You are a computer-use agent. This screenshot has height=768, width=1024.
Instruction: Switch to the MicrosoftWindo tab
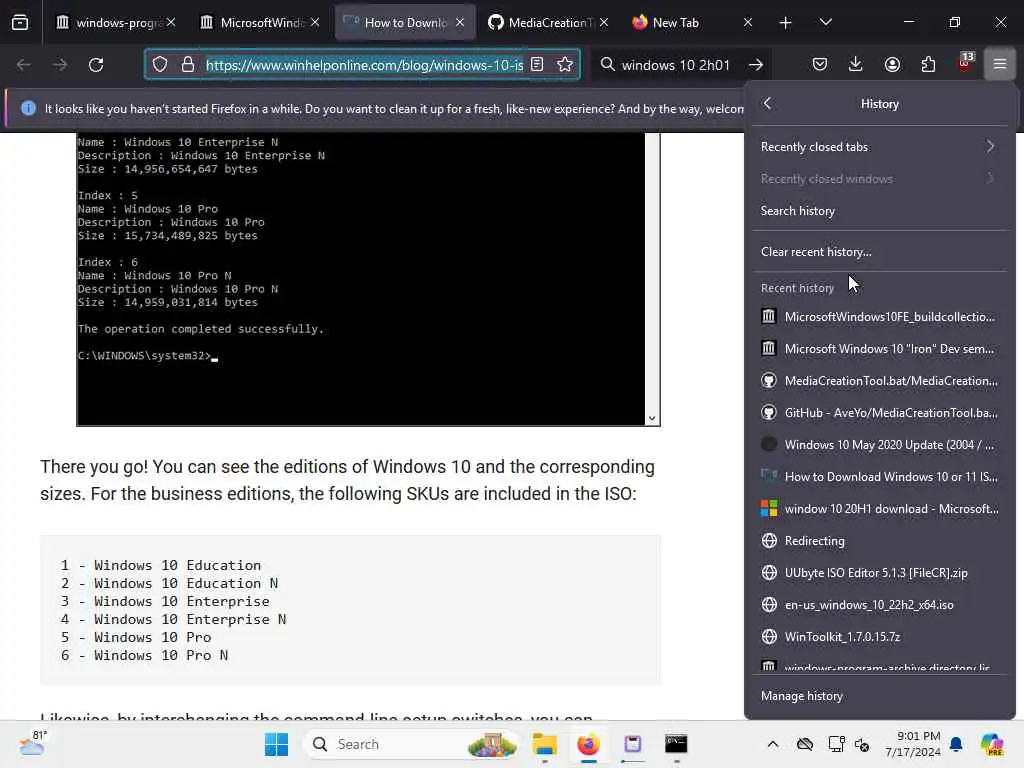(259, 23)
